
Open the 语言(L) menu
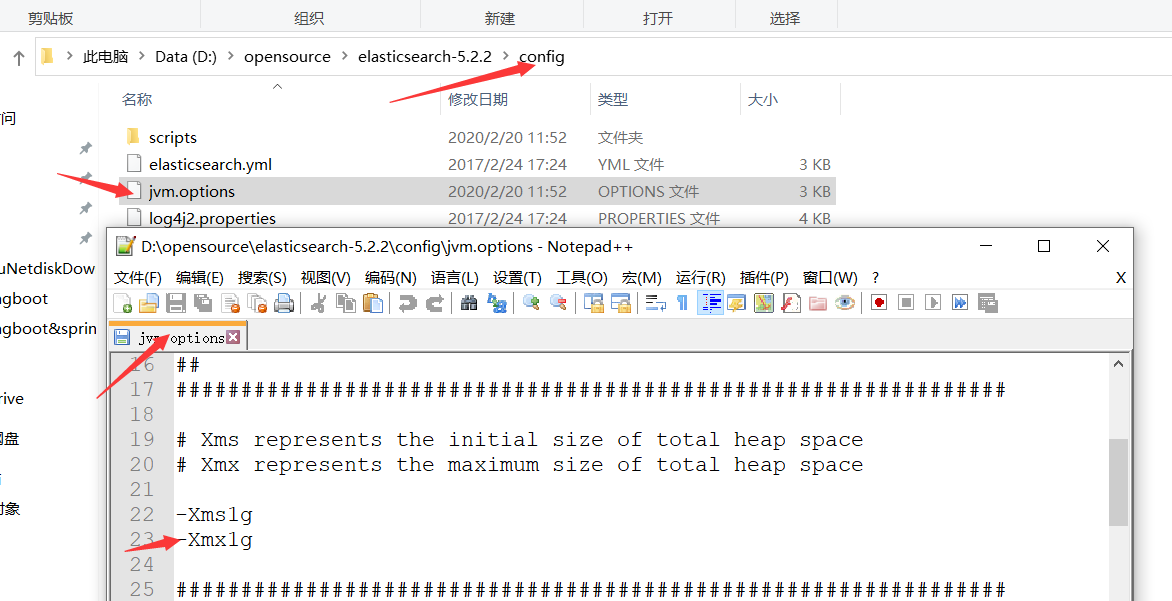(x=454, y=277)
